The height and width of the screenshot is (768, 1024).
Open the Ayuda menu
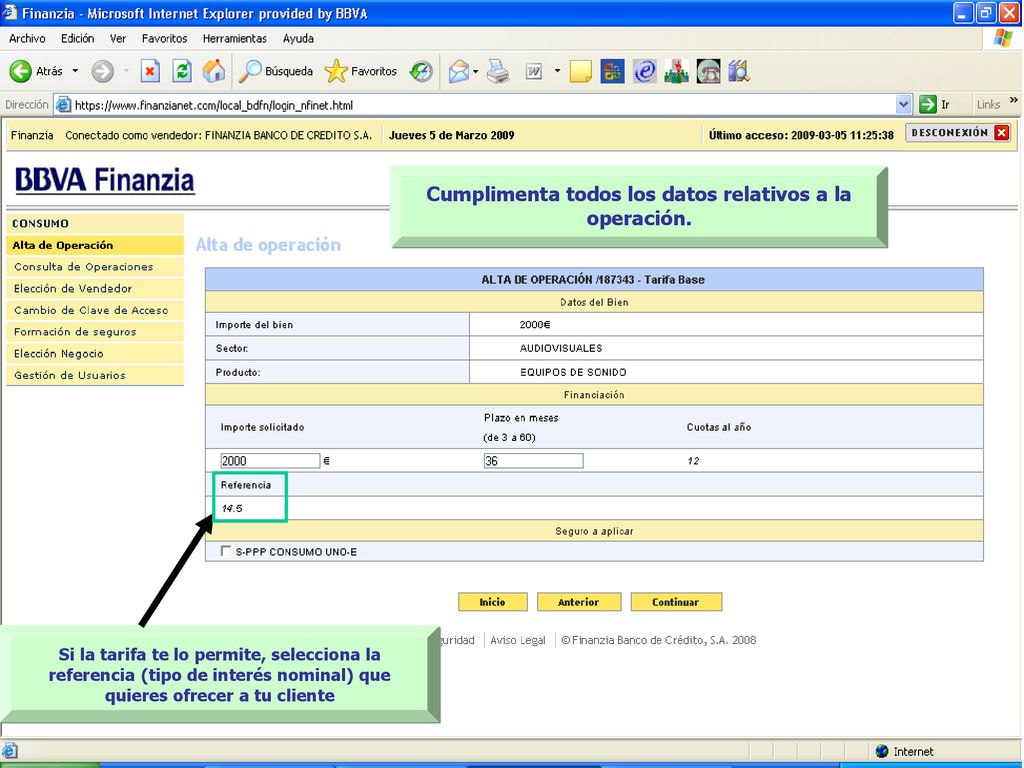click(298, 39)
